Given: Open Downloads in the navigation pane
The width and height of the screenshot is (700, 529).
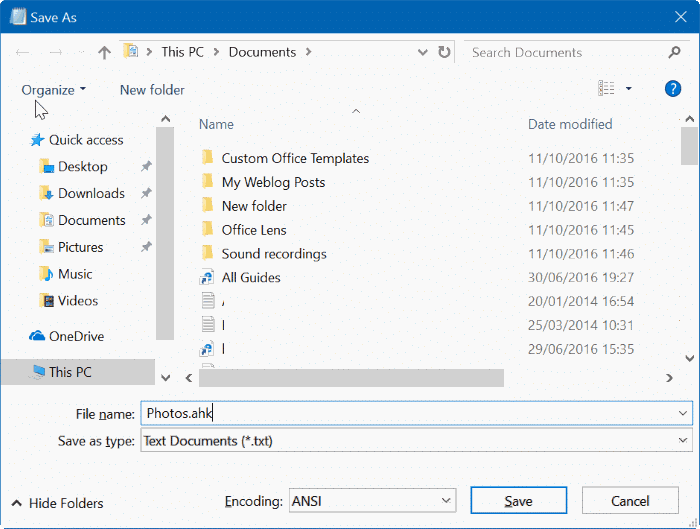Looking at the screenshot, I should coord(91,194).
